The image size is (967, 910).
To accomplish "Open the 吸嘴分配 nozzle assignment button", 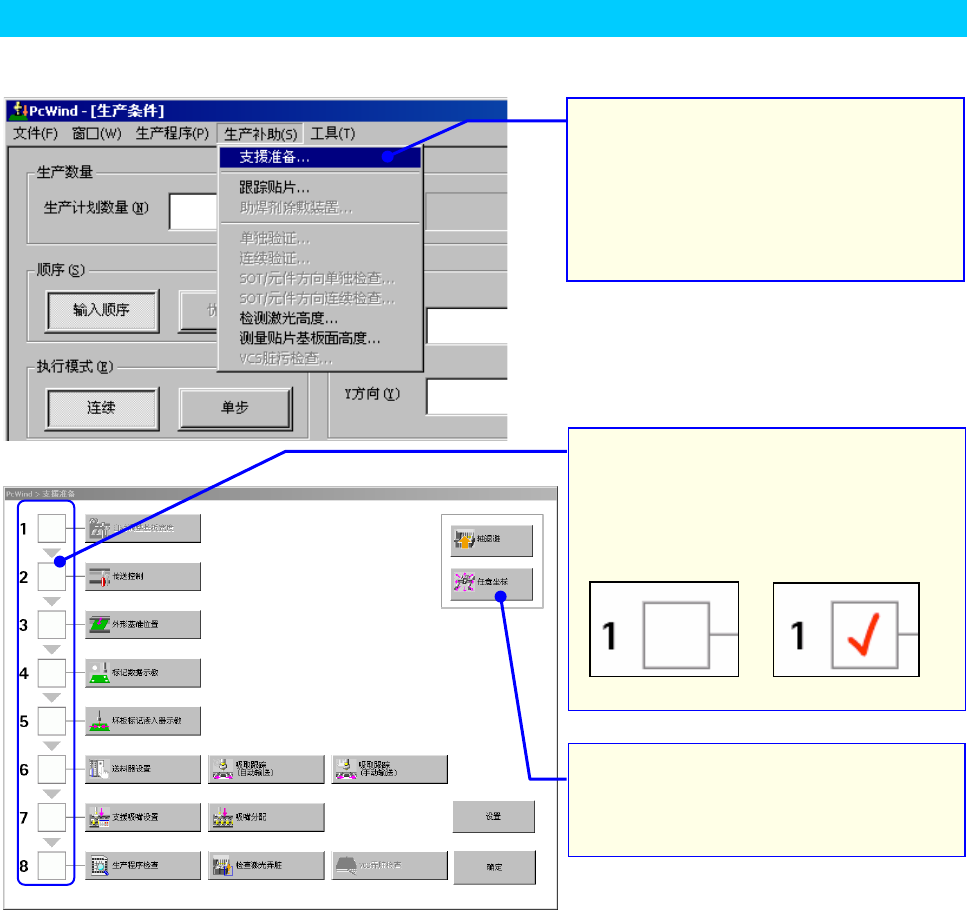I will [x=266, y=817].
